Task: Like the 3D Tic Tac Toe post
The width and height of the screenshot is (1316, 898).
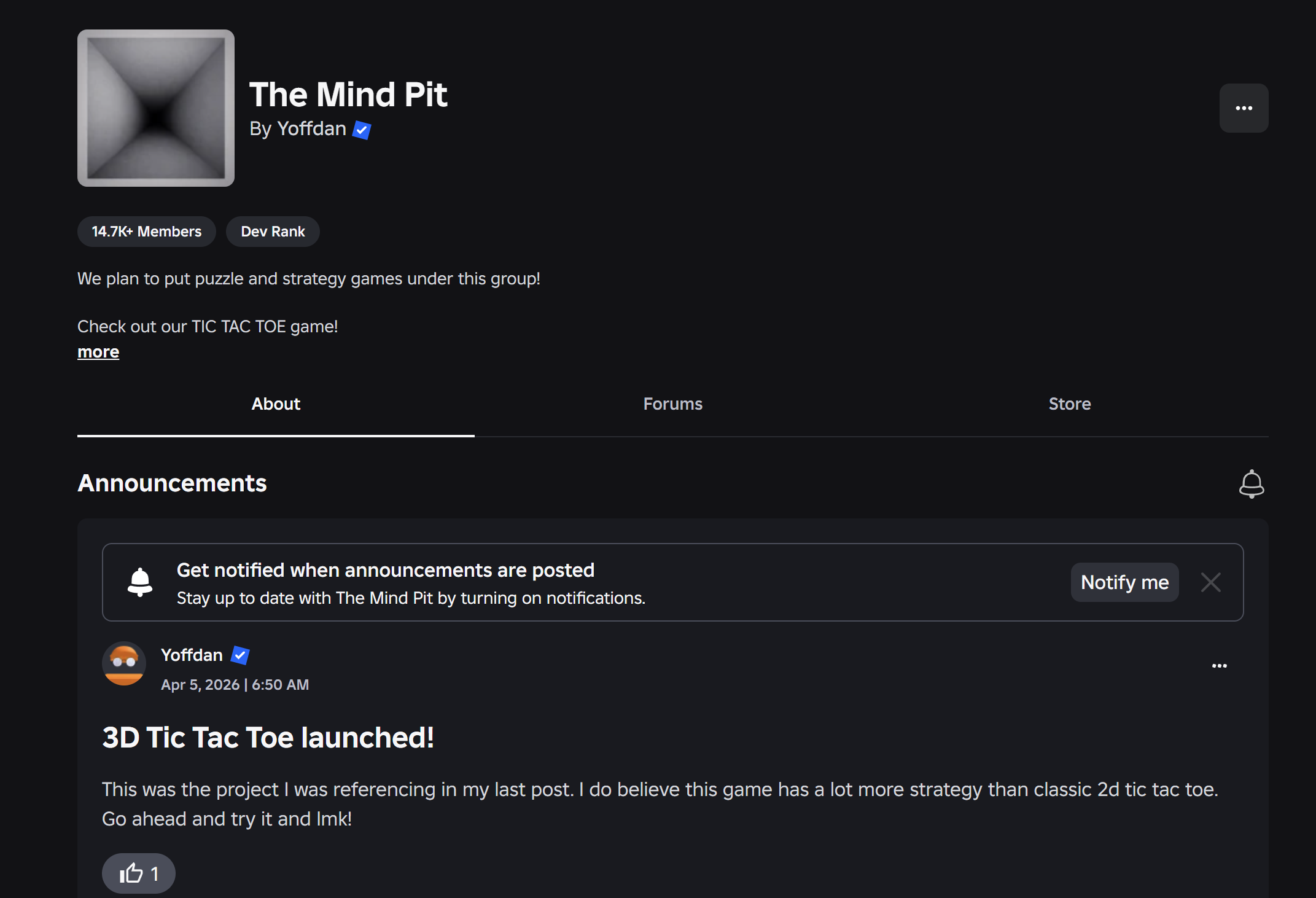Action: pyautogui.click(x=138, y=873)
